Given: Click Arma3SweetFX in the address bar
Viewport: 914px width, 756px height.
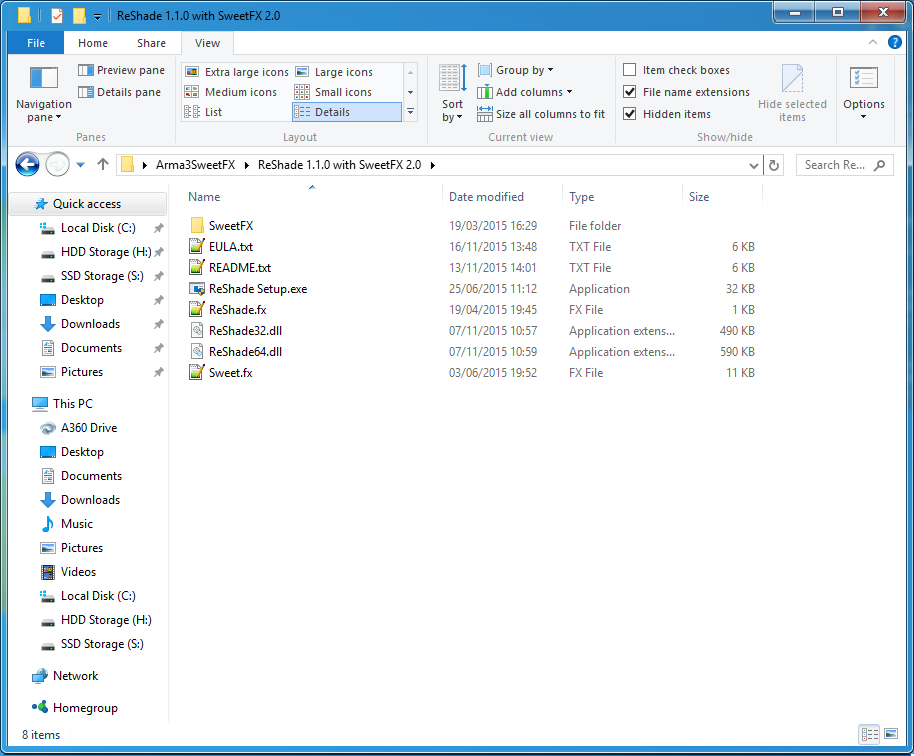Looking at the screenshot, I should pyautogui.click(x=195, y=165).
